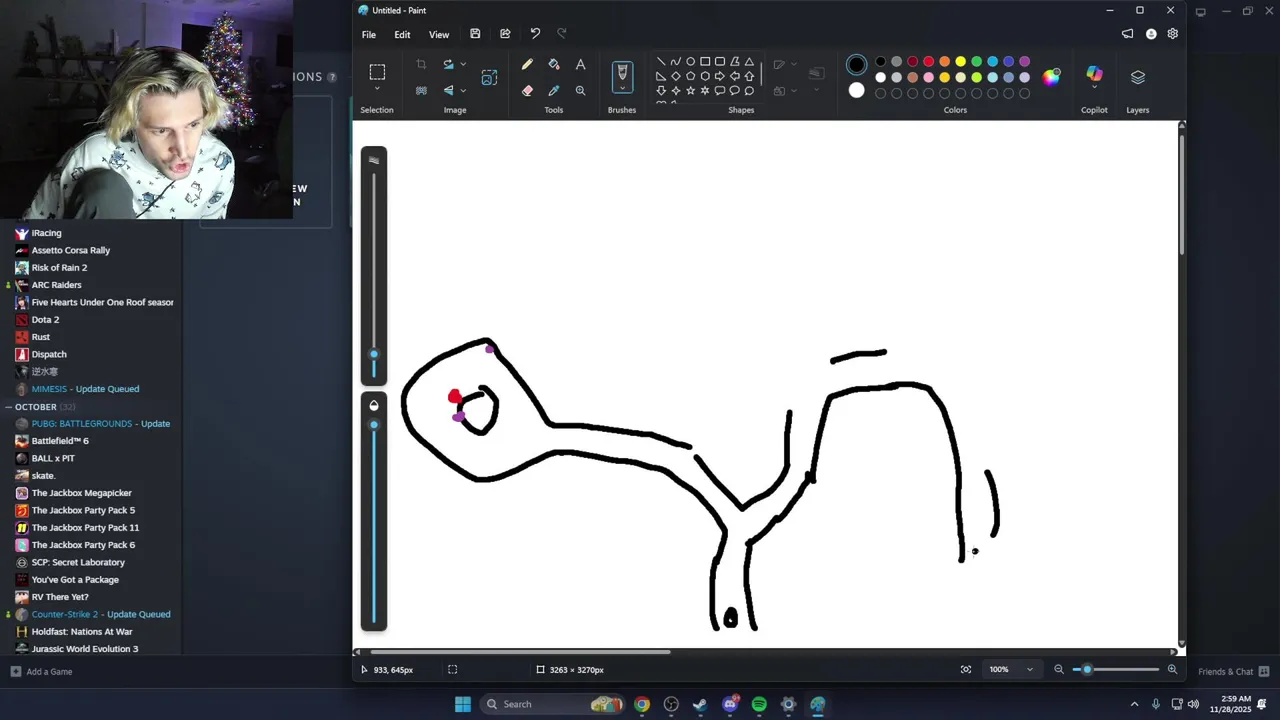The image size is (1280, 720).
Task: Show hidden system tray icons
Action: pyautogui.click(x=1134, y=704)
